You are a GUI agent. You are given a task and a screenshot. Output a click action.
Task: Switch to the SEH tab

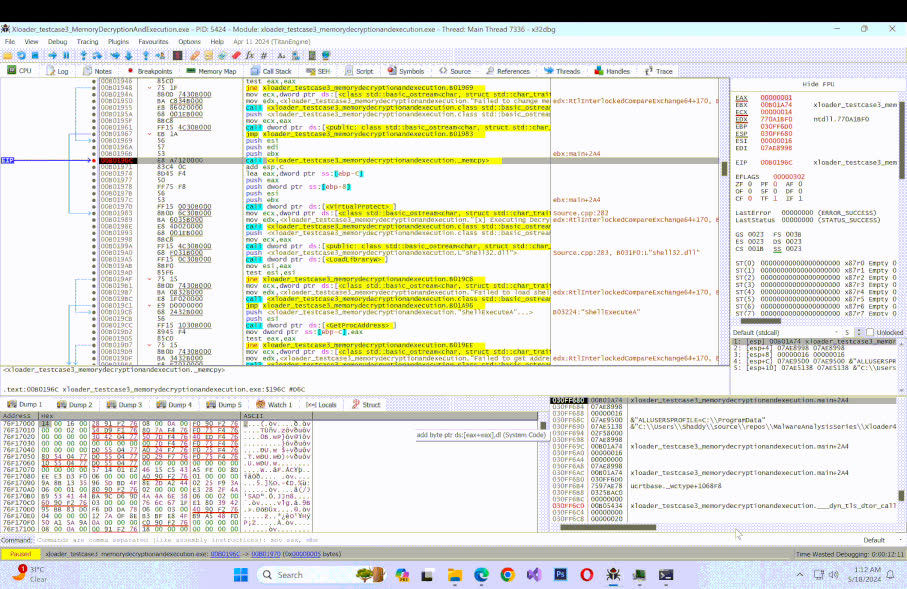tap(319, 71)
